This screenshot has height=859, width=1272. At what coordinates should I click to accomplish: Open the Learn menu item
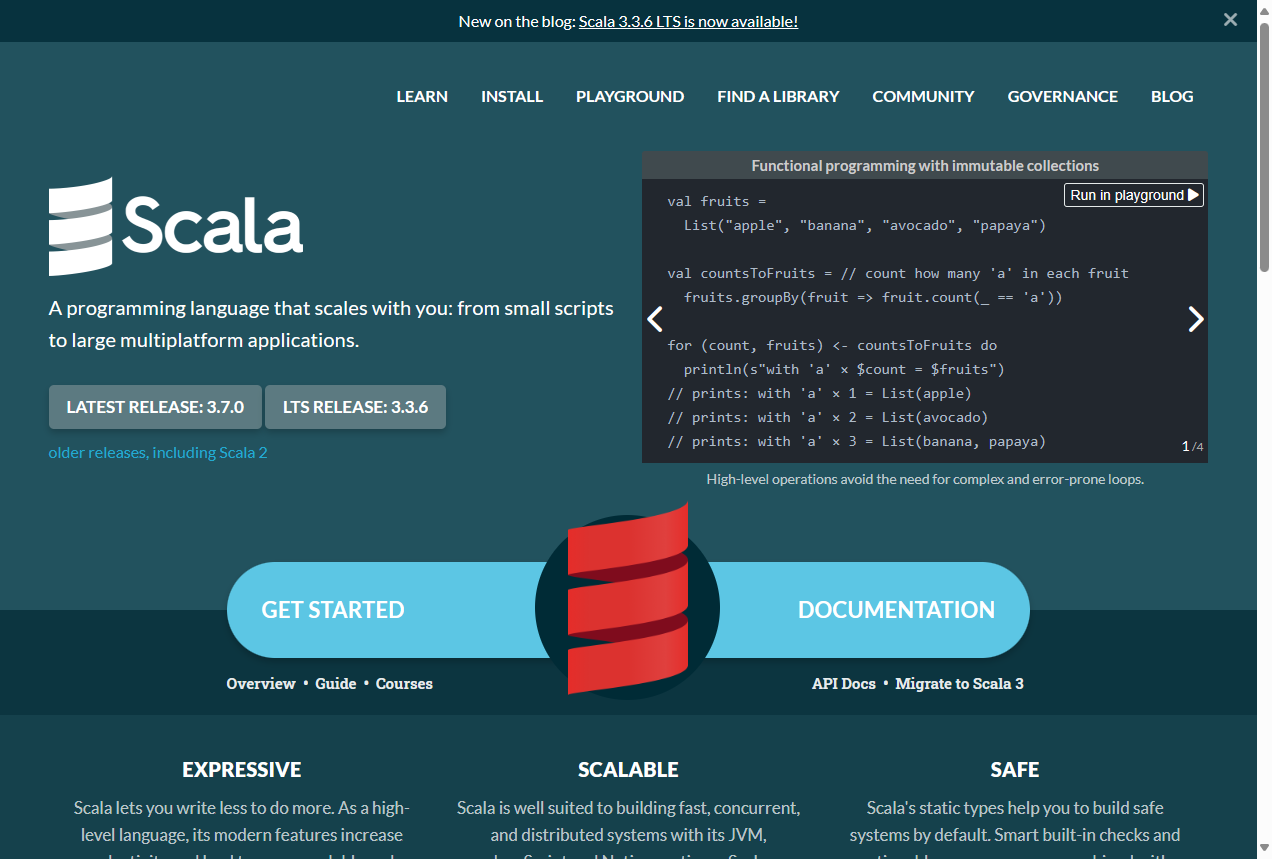(422, 96)
